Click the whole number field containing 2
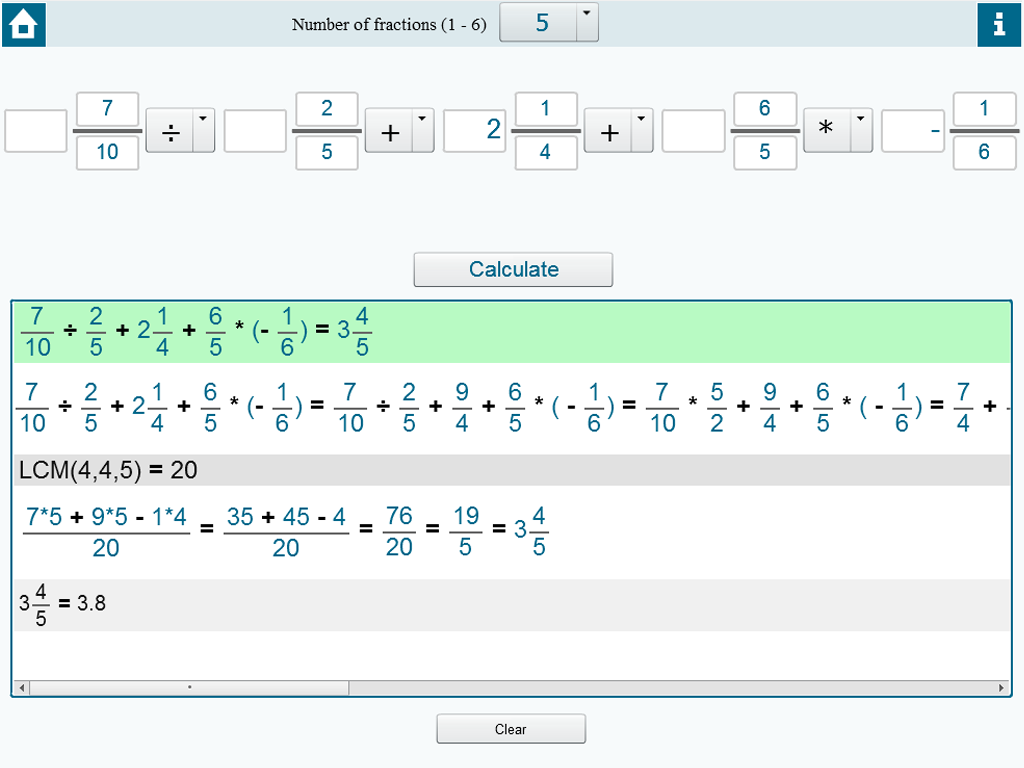Viewport: 1024px width, 768px height. click(x=474, y=131)
